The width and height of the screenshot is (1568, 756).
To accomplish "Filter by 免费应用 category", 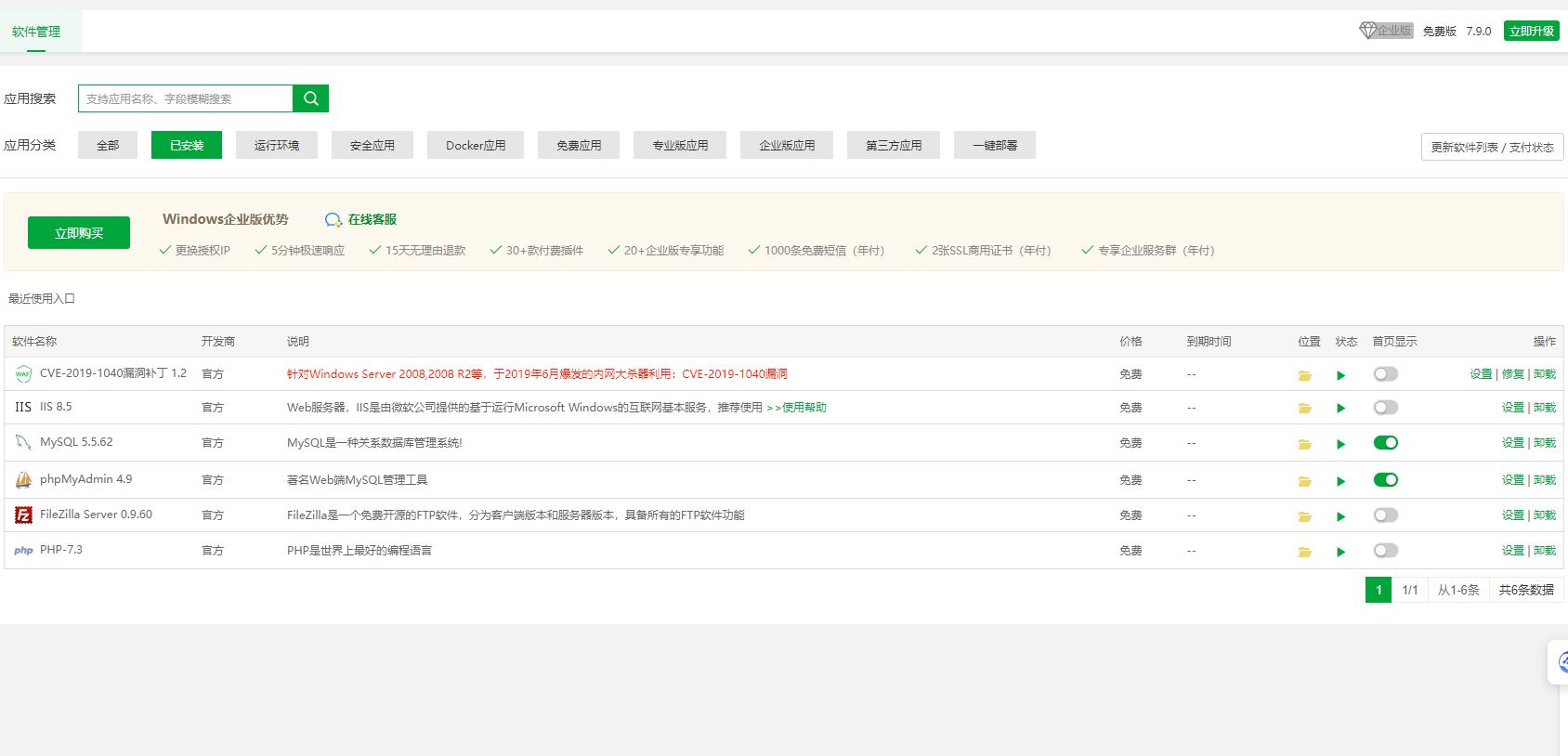I will click(x=579, y=145).
